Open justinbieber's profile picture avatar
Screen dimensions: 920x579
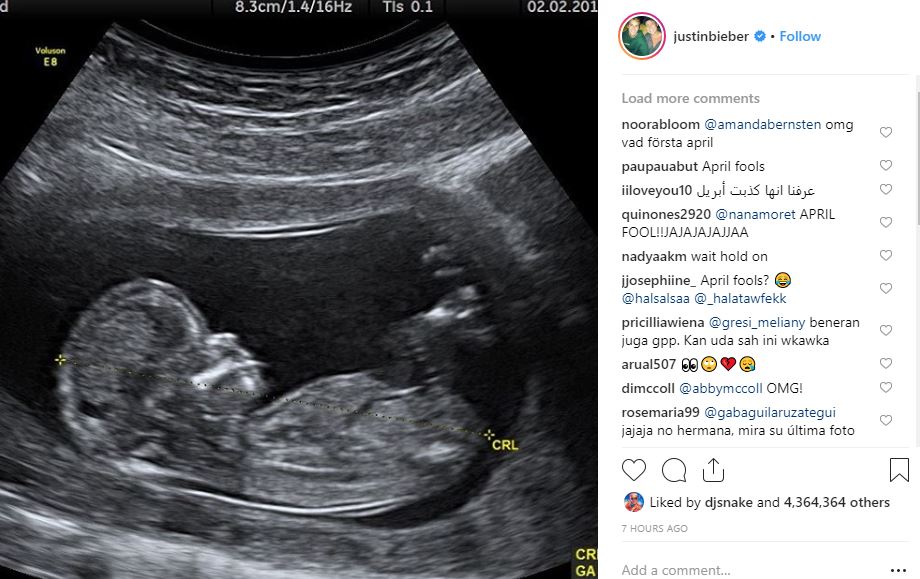642,36
